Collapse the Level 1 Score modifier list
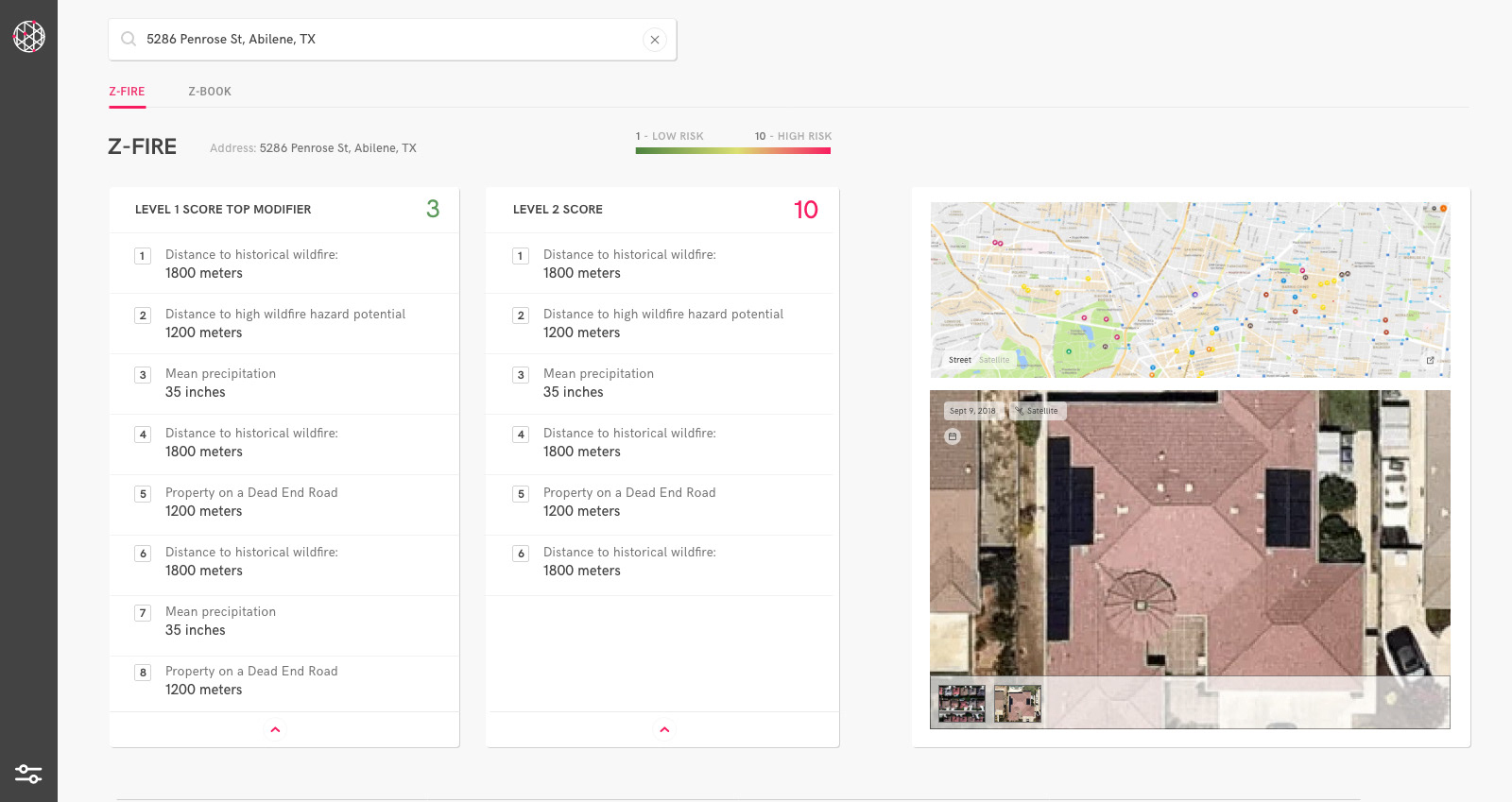This screenshot has width=1512, height=802. [275, 729]
